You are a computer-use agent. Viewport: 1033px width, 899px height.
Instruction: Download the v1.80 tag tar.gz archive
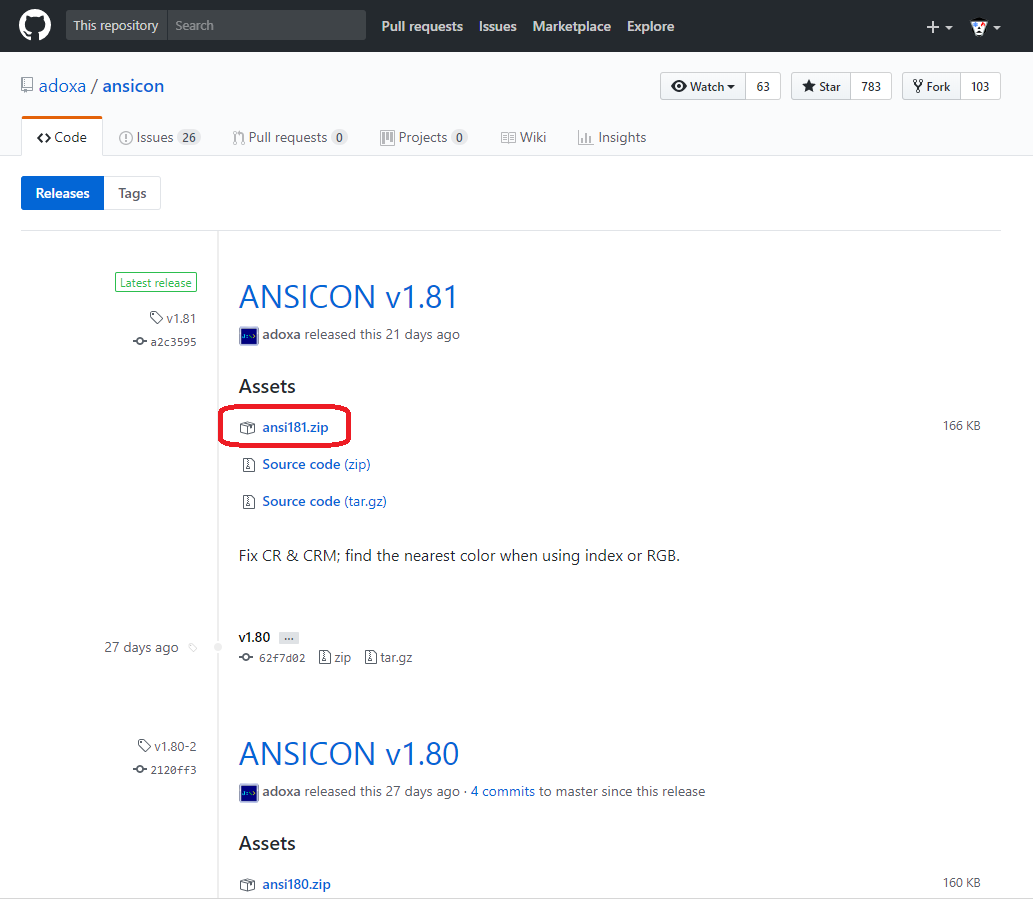coord(389,657)
